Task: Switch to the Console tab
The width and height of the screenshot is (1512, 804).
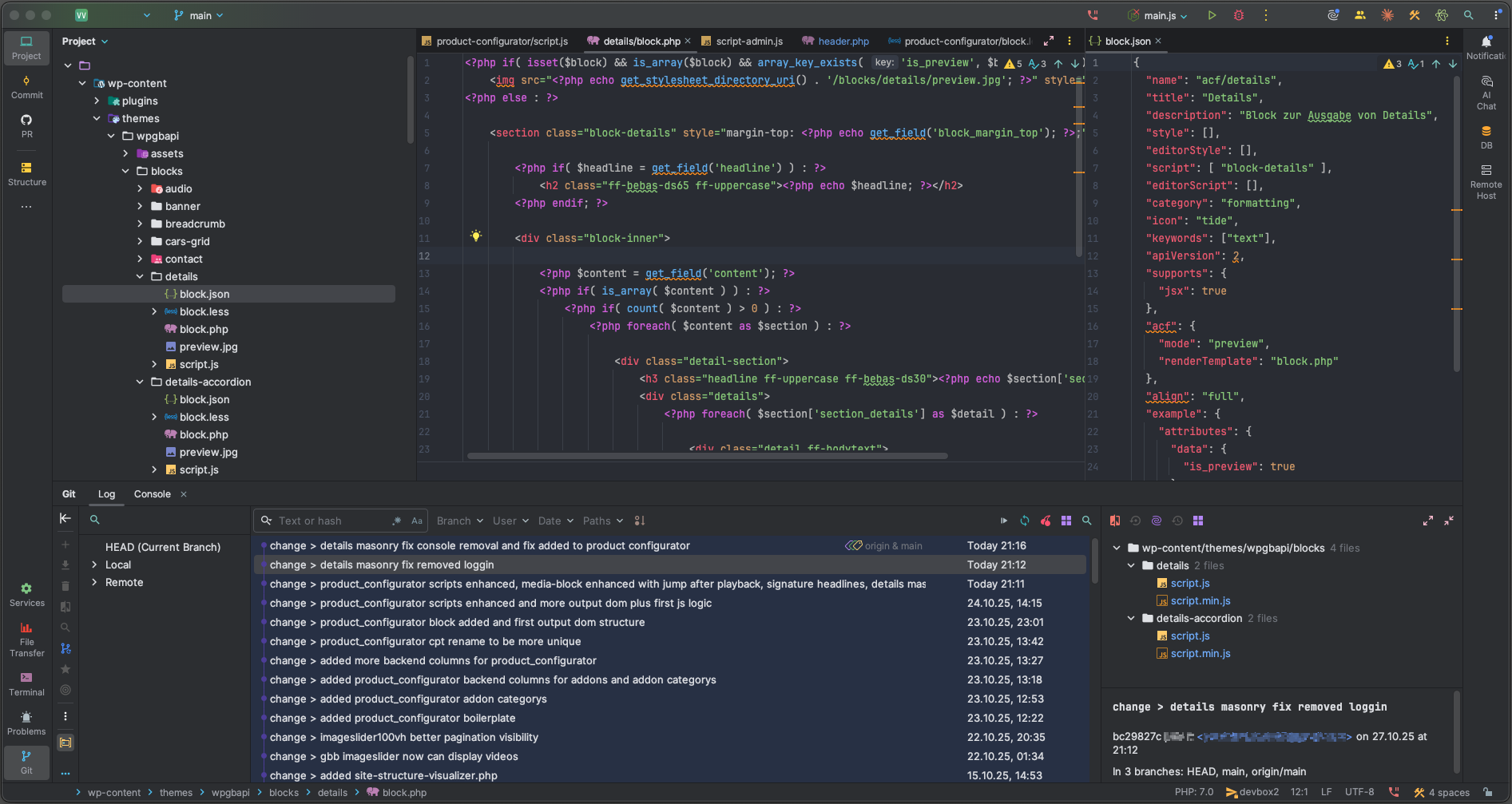Action: tap(152, 494)
